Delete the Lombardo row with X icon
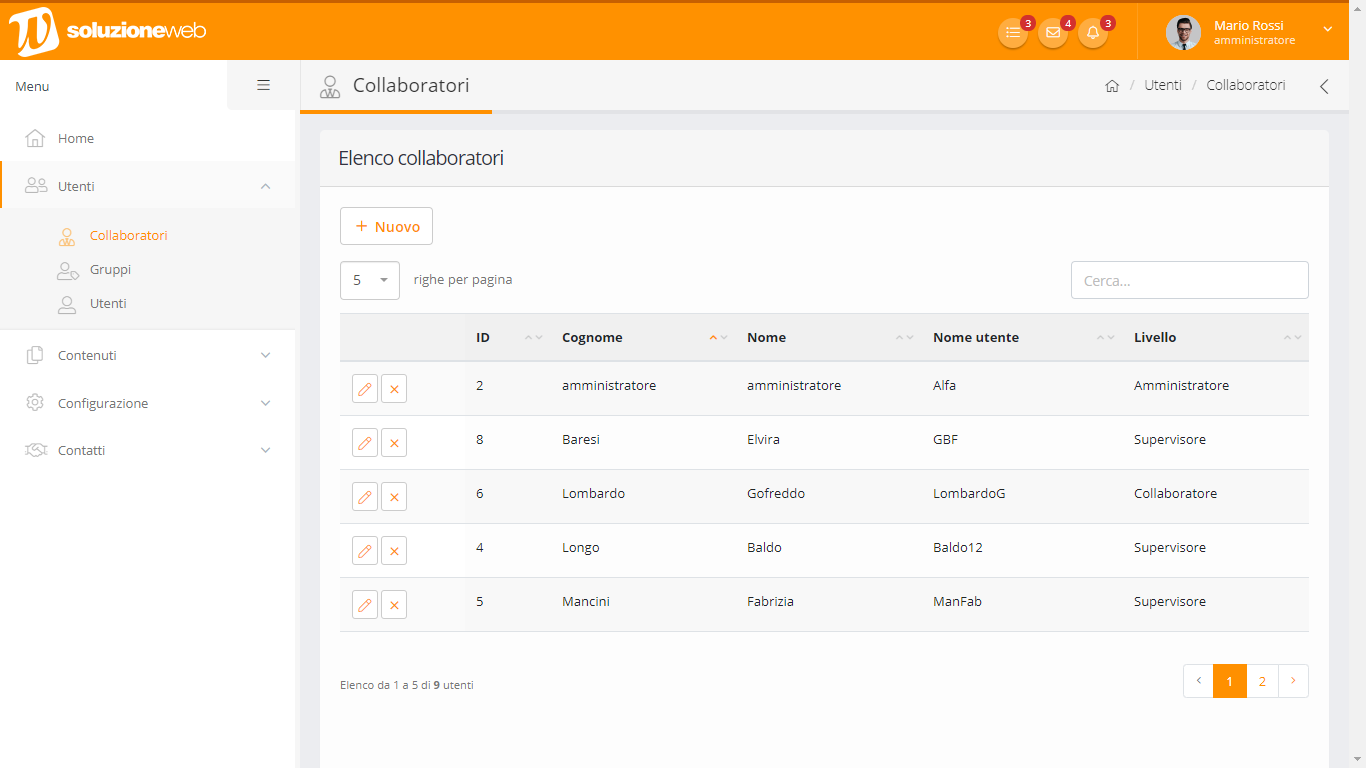The image size is (1366, 768). [x=394, y=496]
